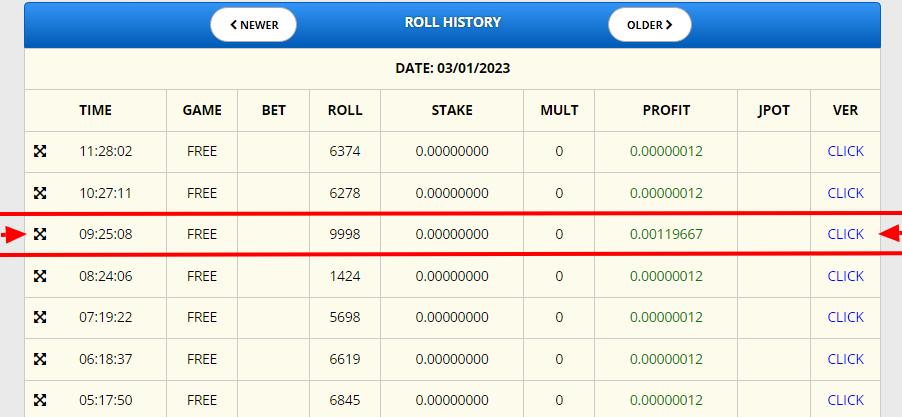The height and width of the screenshot is (417, 902).
Task: Click profit value in 11:28:02 row
Action: pyautogui.click(x=666, y=151)
